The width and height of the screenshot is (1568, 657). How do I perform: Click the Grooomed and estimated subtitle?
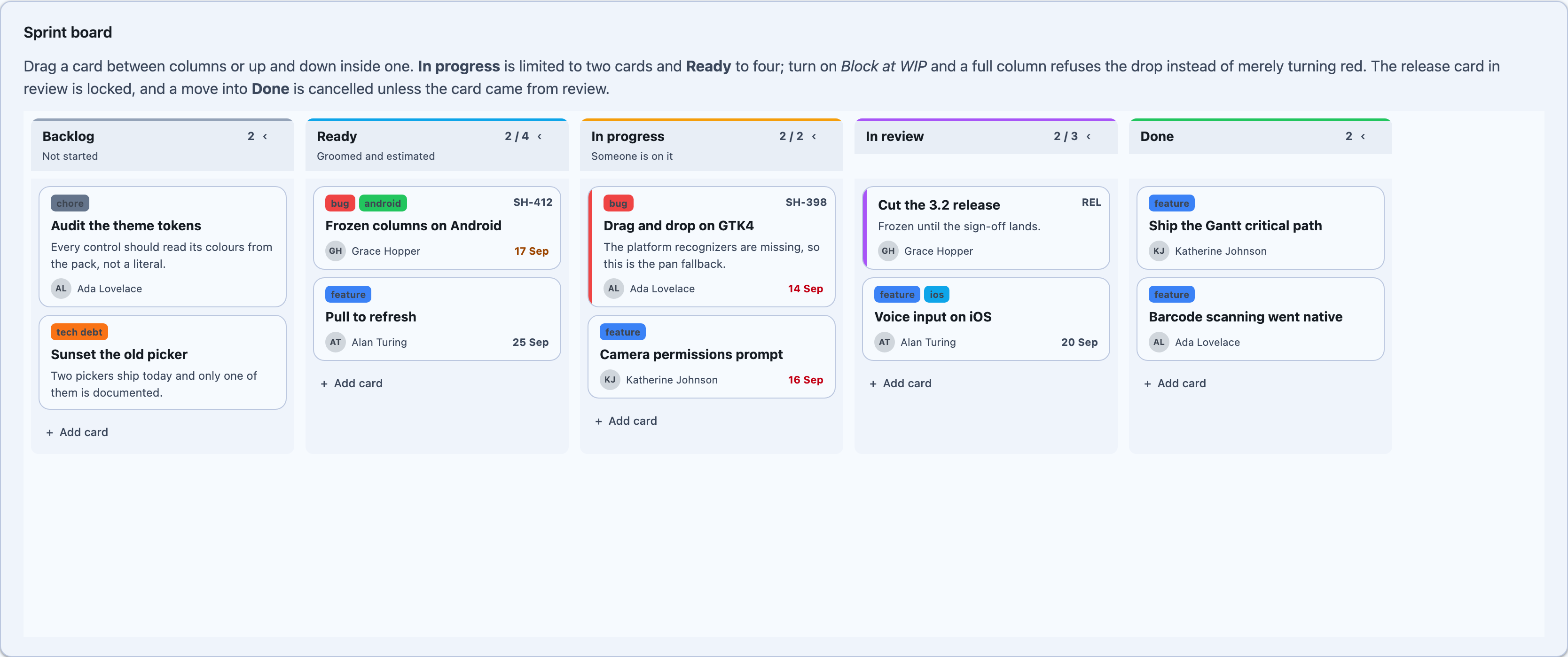(x=376, y=156)
